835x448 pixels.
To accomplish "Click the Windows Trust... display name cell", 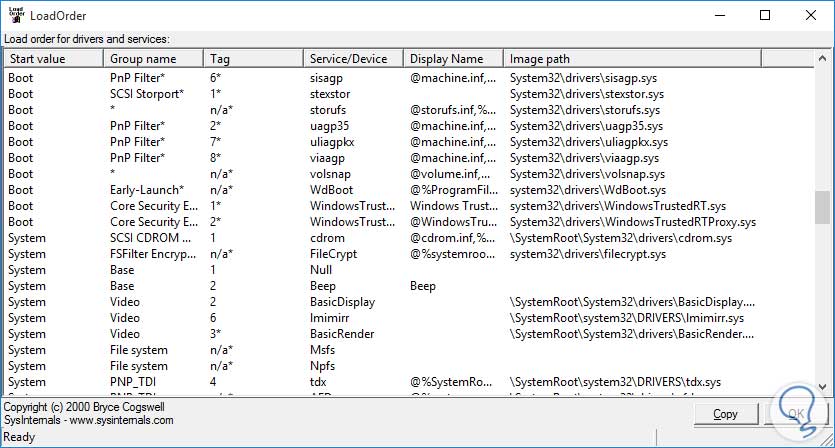I will click(x=454, y=206).
